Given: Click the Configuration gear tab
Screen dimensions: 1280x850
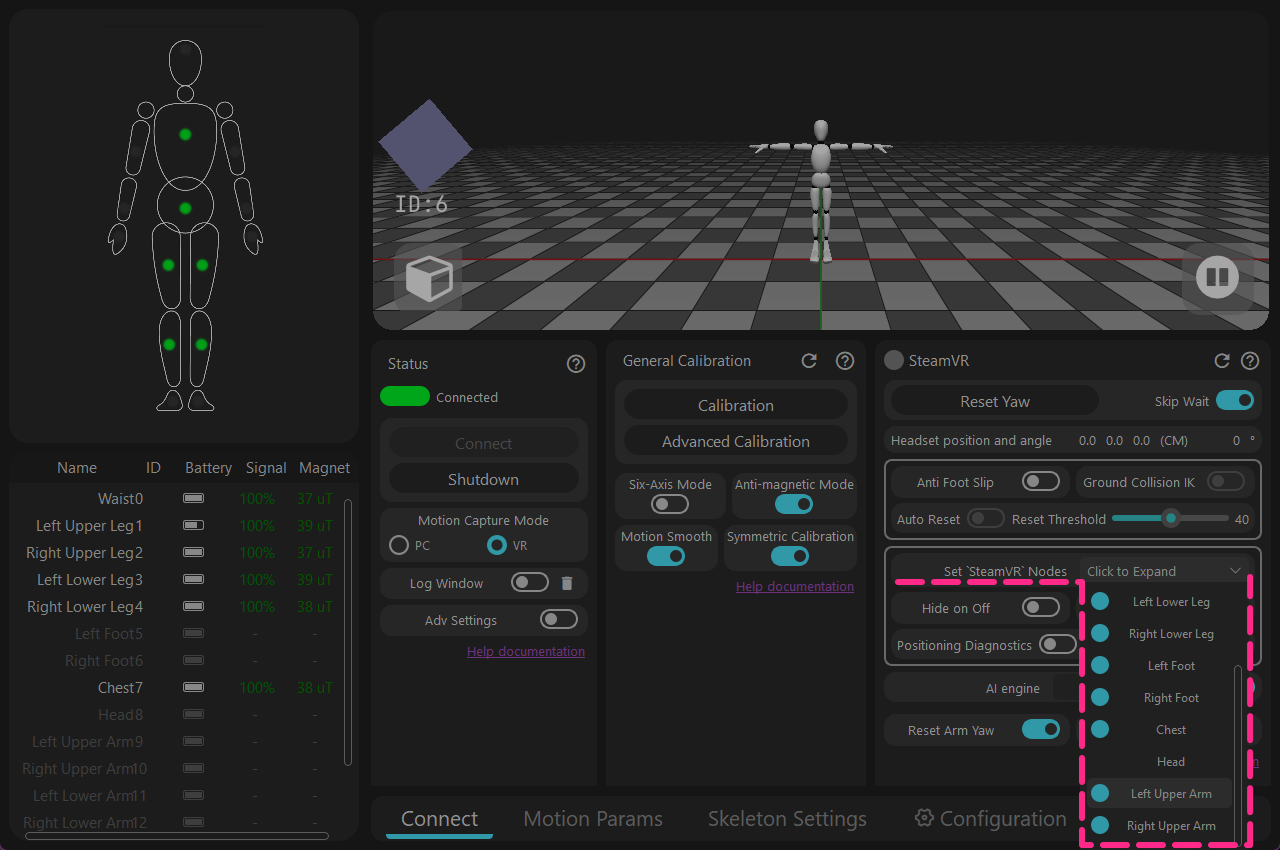Looking at the screenshot, I should click(990, 819).
